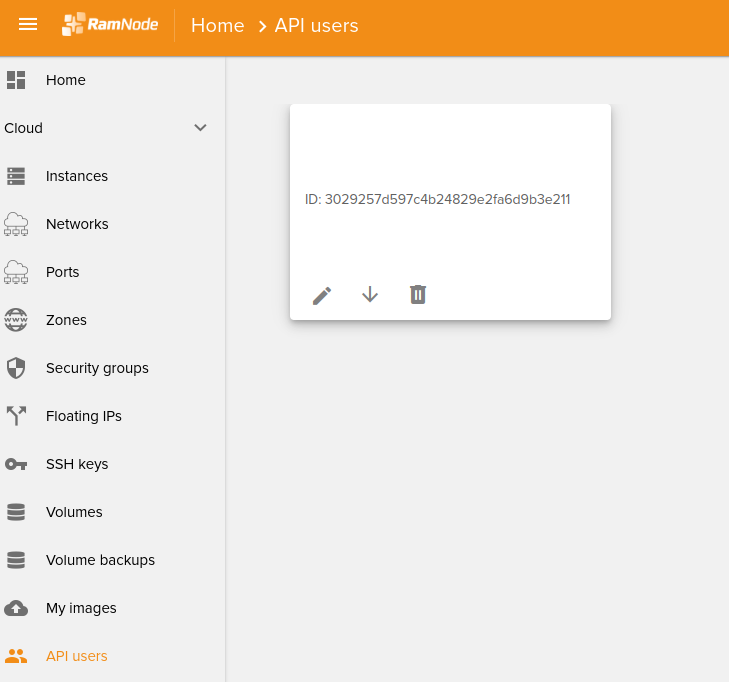729x682 pixels.
Task: Click the Networks cloud icon
Action: point(16,224)
